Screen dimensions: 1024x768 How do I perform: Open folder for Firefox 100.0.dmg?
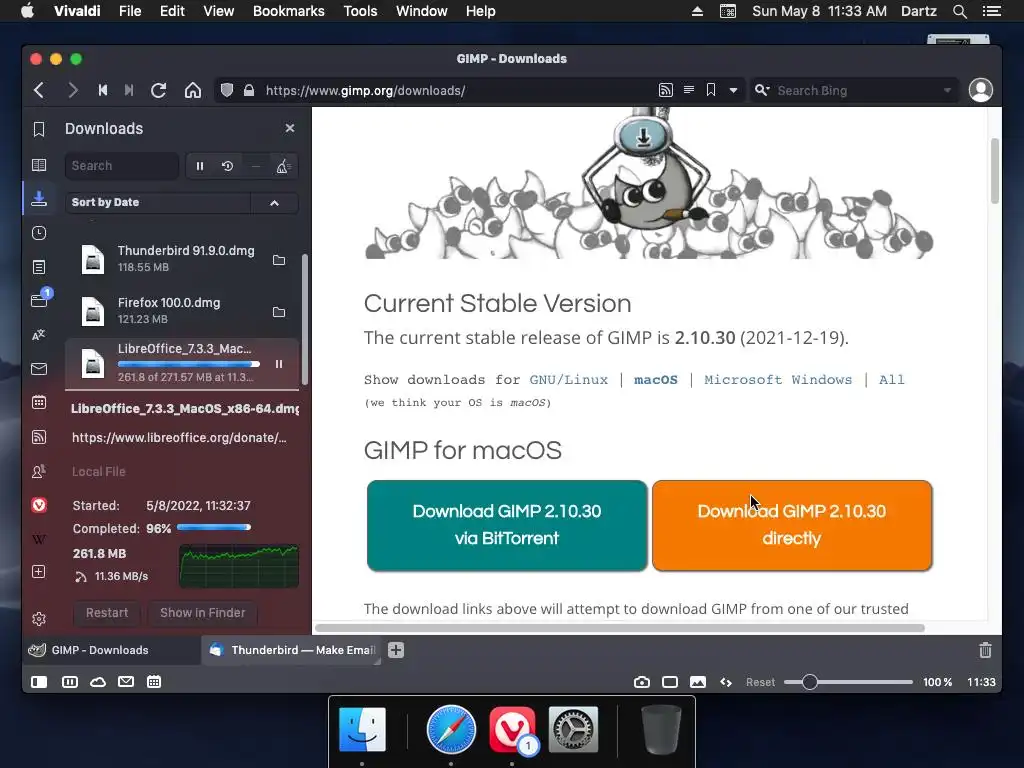279,312
